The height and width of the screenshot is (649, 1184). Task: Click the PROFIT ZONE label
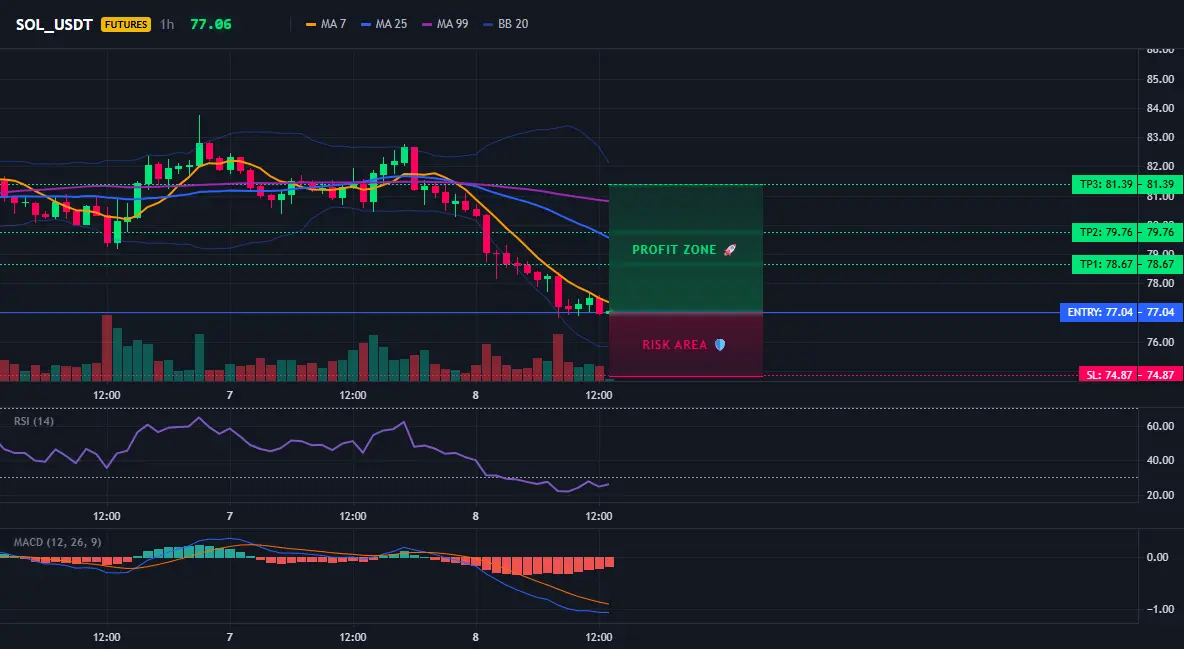coord(674,249)
